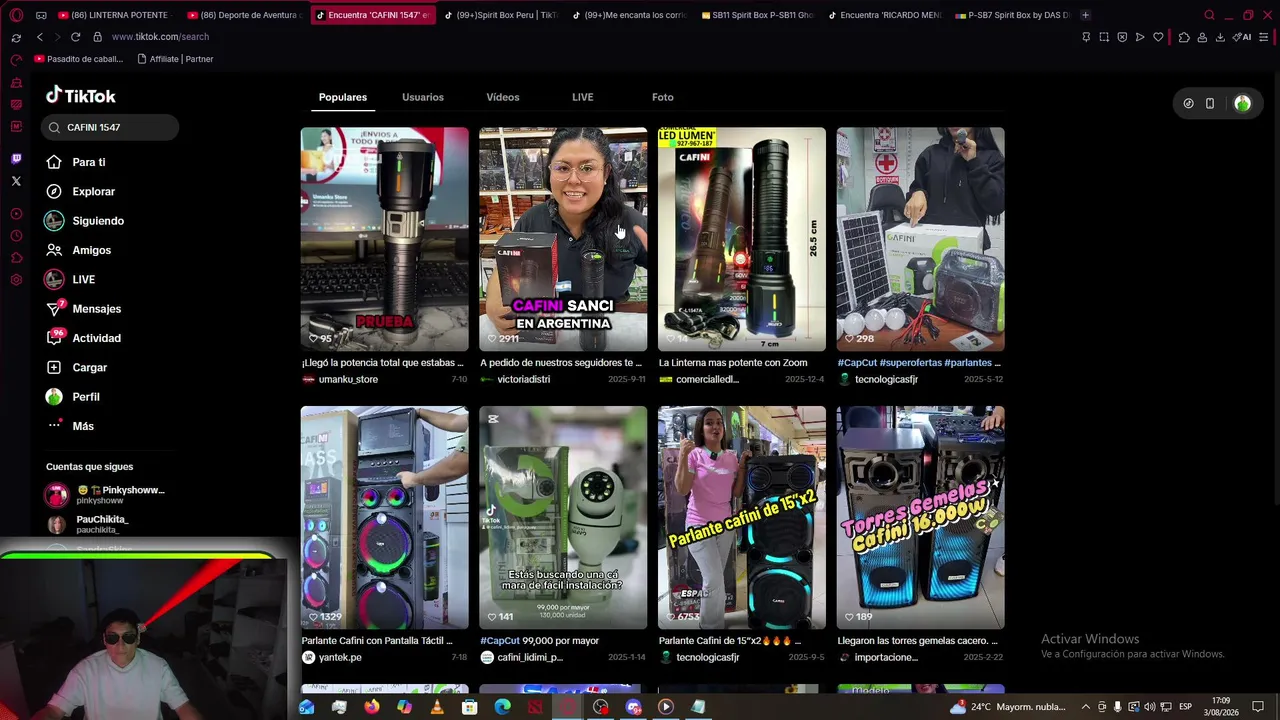
Task: Open Firefox from the taskbar
Action: pyautogui.click(x=372, y=707)
